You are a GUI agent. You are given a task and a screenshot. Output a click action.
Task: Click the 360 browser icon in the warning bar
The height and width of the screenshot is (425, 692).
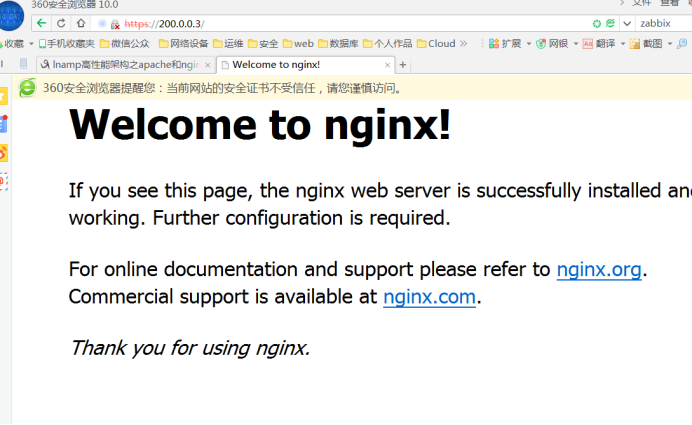tap(27, 88)
